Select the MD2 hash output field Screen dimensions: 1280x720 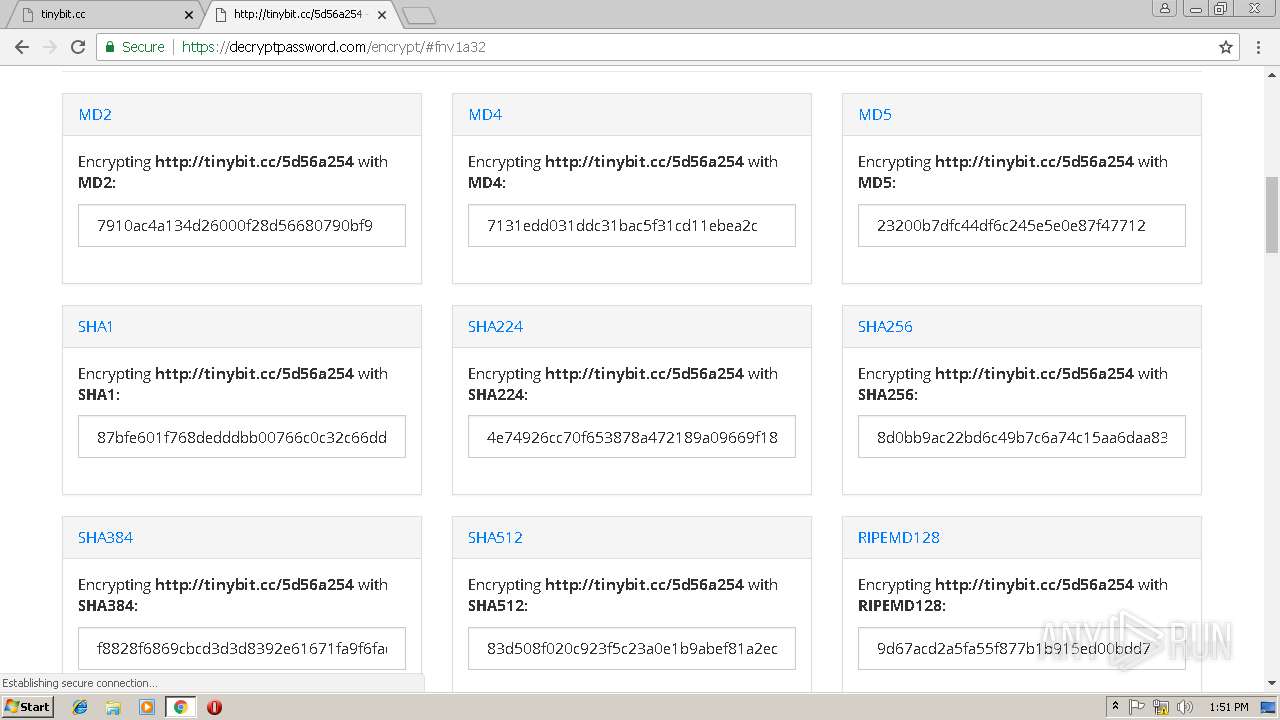tap(242, 226)
